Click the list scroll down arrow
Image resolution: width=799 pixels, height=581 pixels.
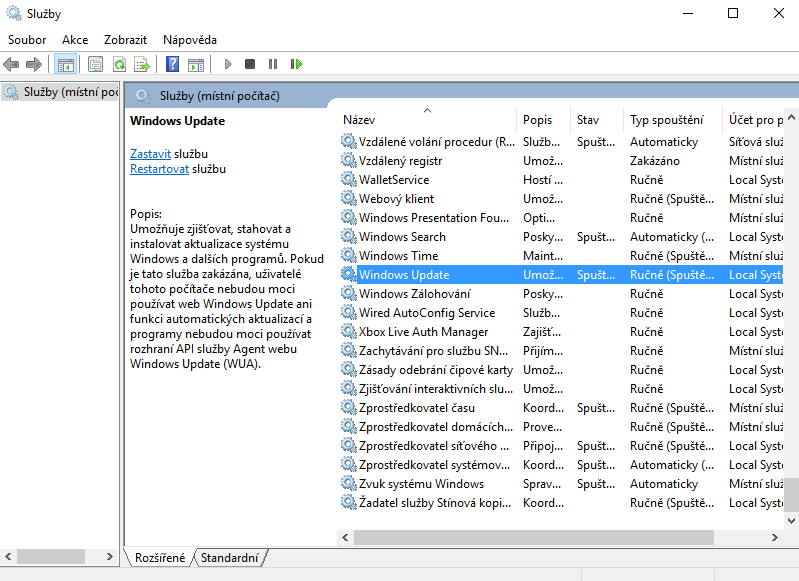pyautogui.click(x=791, y=520)
